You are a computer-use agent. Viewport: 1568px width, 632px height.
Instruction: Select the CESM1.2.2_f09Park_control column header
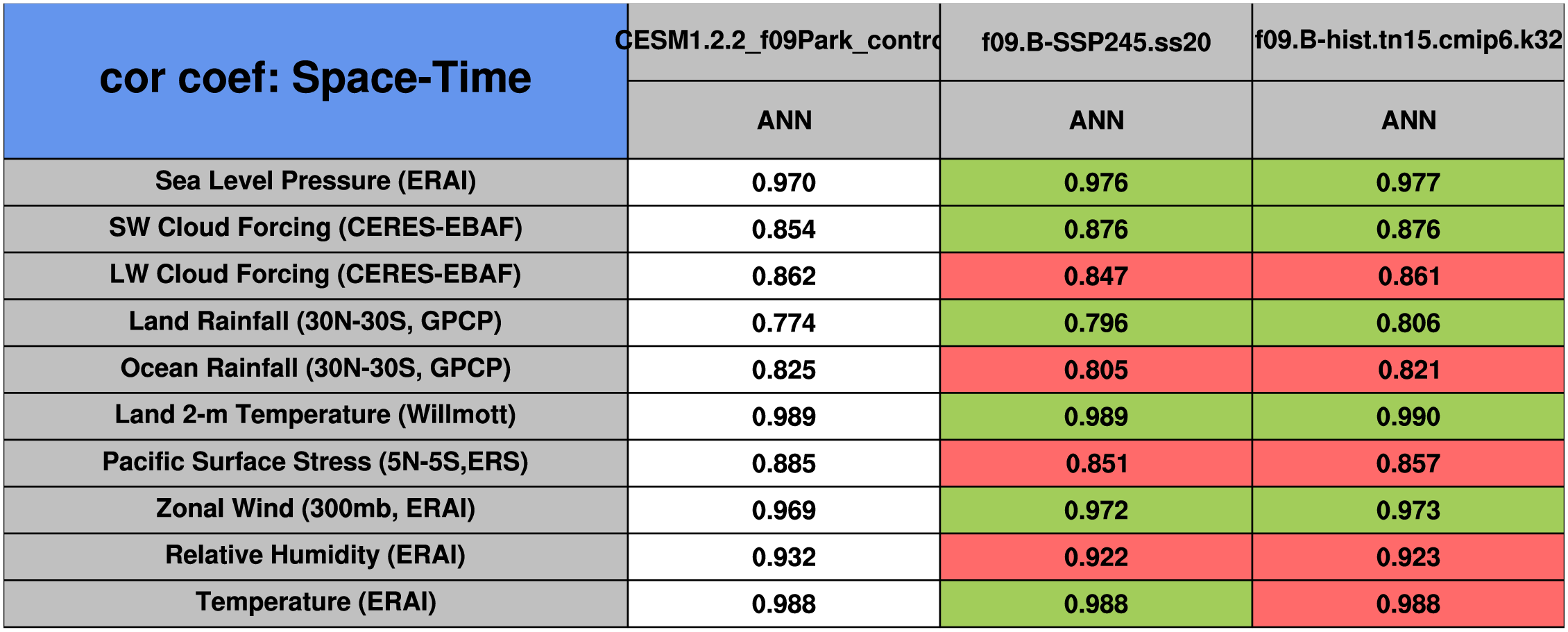pos(783,42)
